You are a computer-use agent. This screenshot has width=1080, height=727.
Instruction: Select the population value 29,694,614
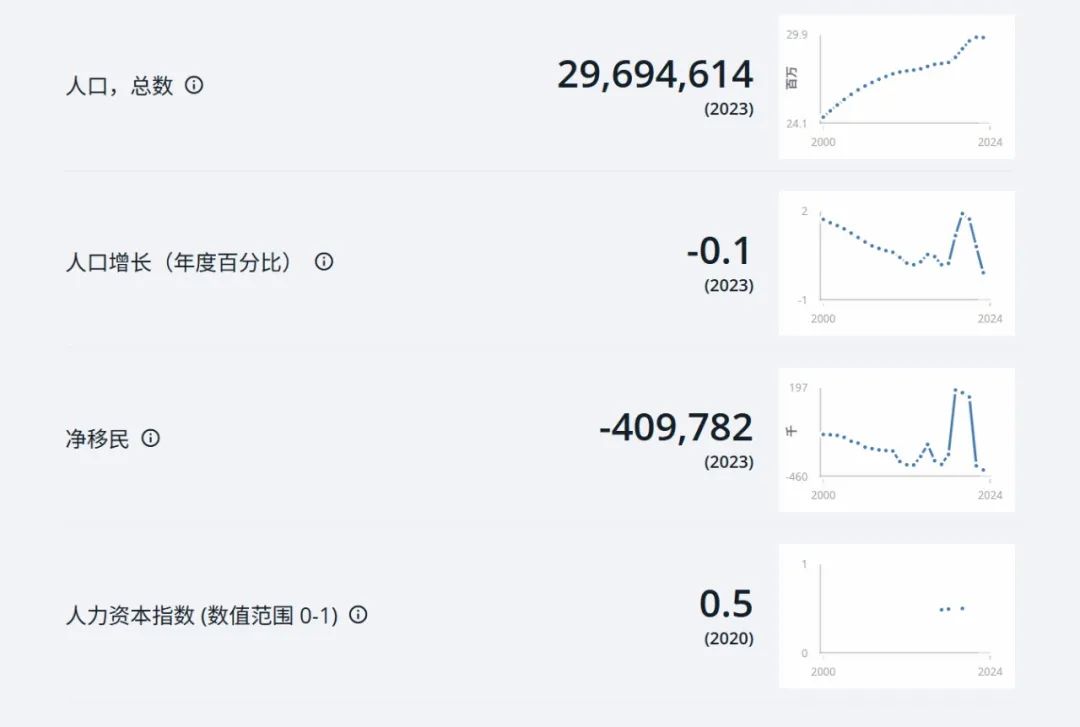[x=655, y=74]
